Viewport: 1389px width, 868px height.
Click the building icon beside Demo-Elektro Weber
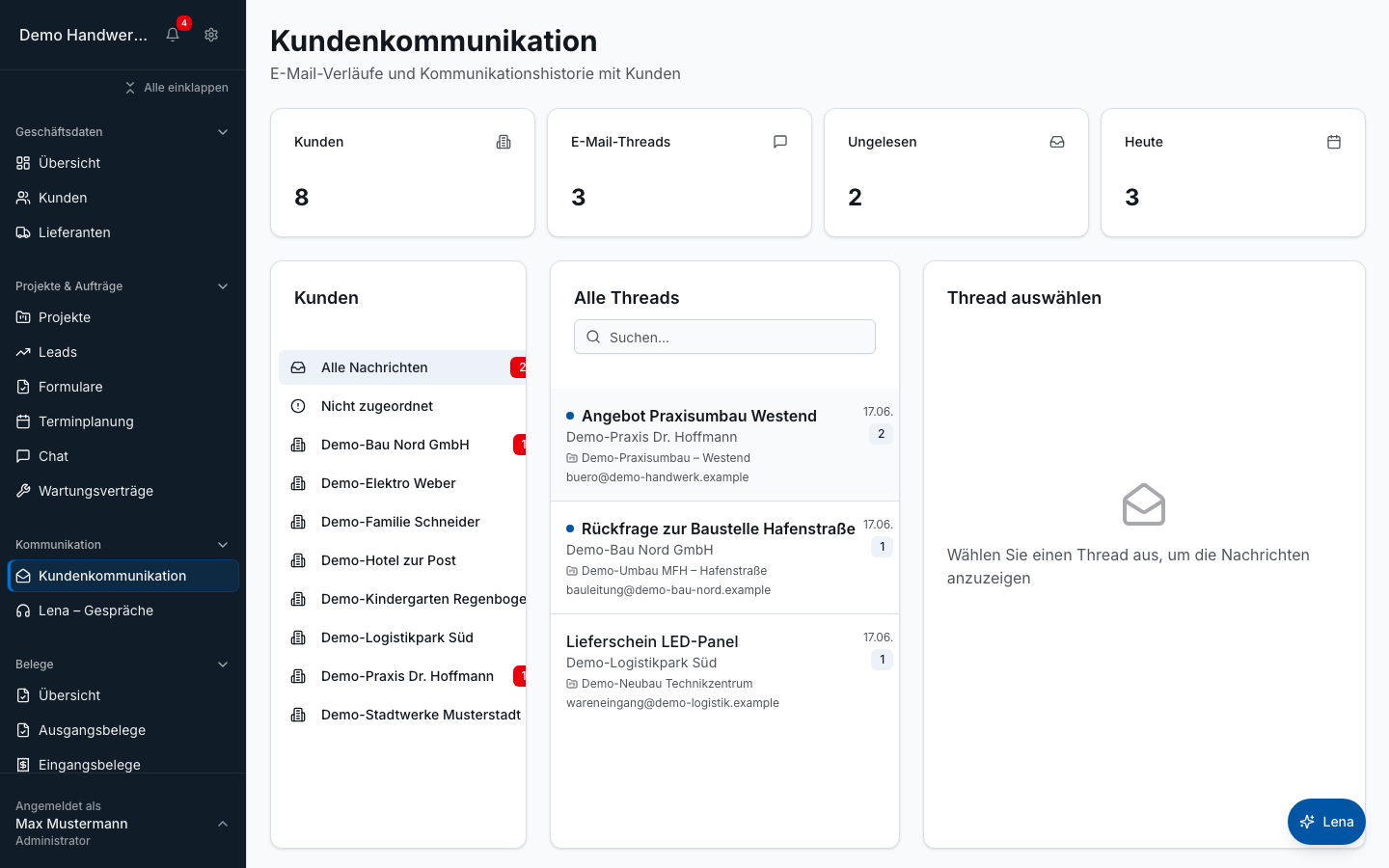pos(298,483)
